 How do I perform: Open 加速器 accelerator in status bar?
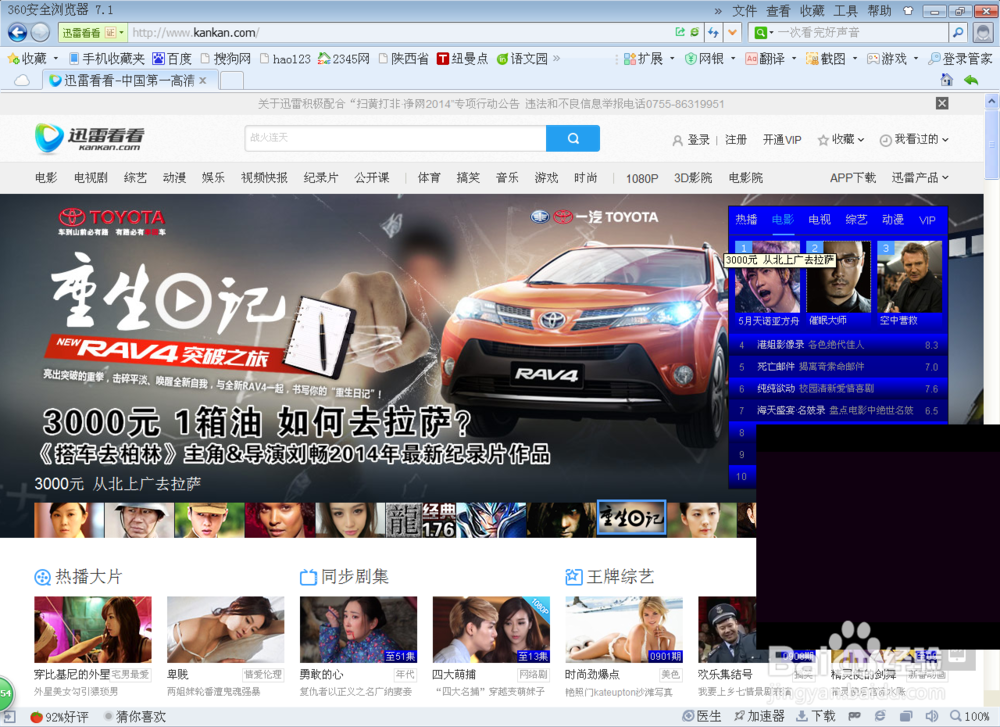759,716
